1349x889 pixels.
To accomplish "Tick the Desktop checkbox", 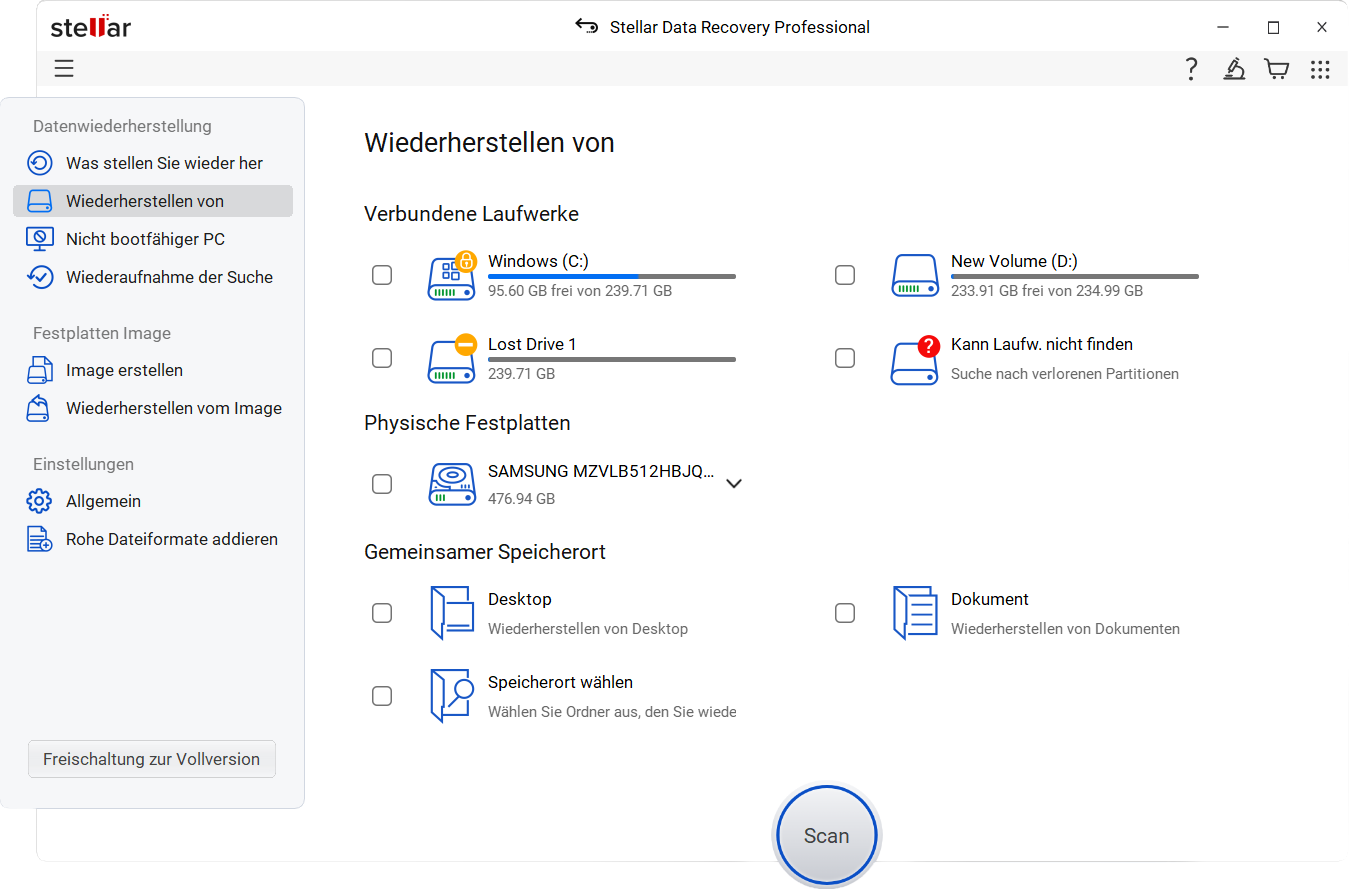I will tap(382, 613).
